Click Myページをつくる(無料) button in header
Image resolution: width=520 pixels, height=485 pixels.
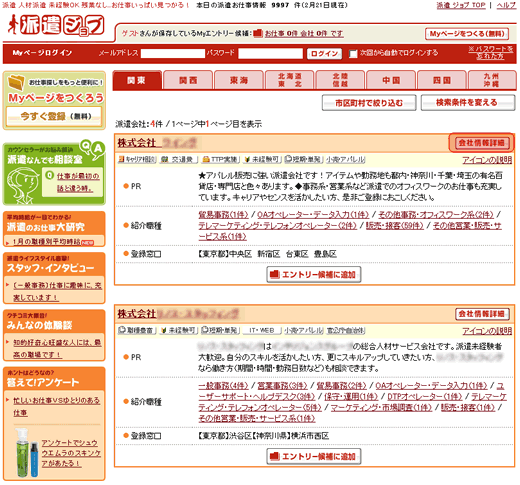(467, 34)
